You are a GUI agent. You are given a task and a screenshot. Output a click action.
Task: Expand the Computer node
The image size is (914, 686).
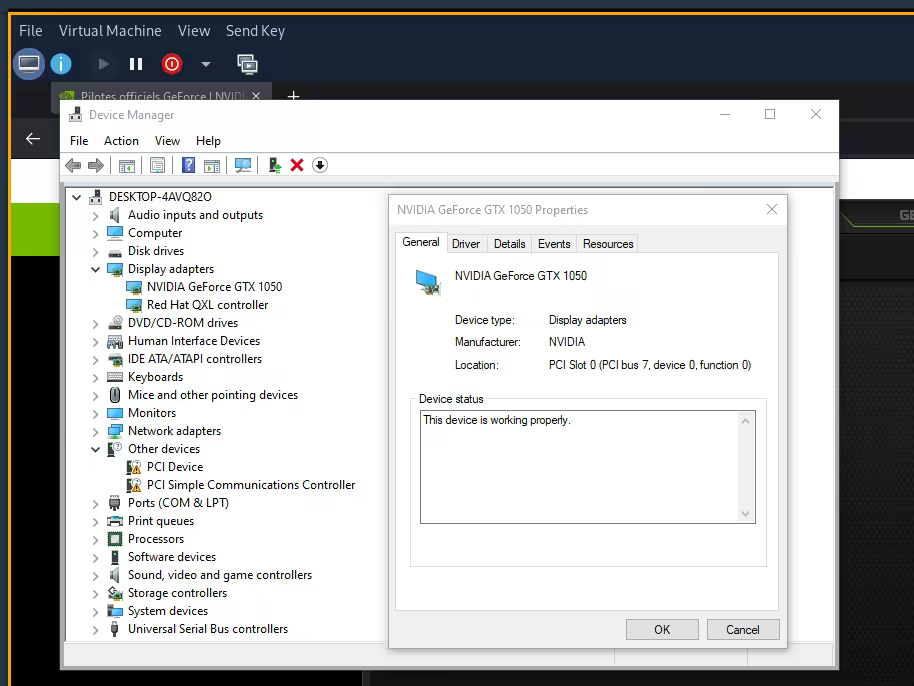click(96, 234)
